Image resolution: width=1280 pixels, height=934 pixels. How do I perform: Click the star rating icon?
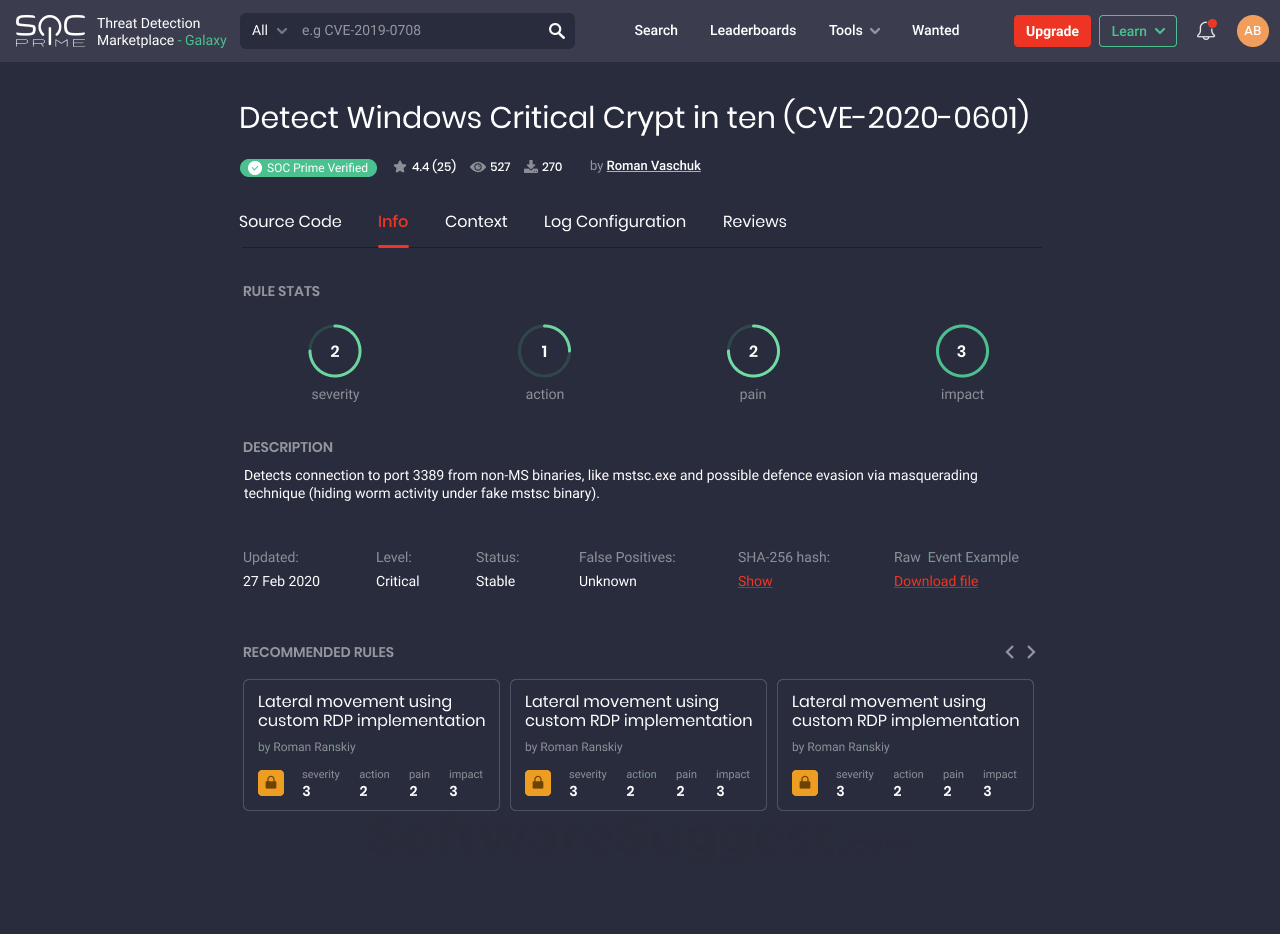pyautogui.click(x=398, y=166)
